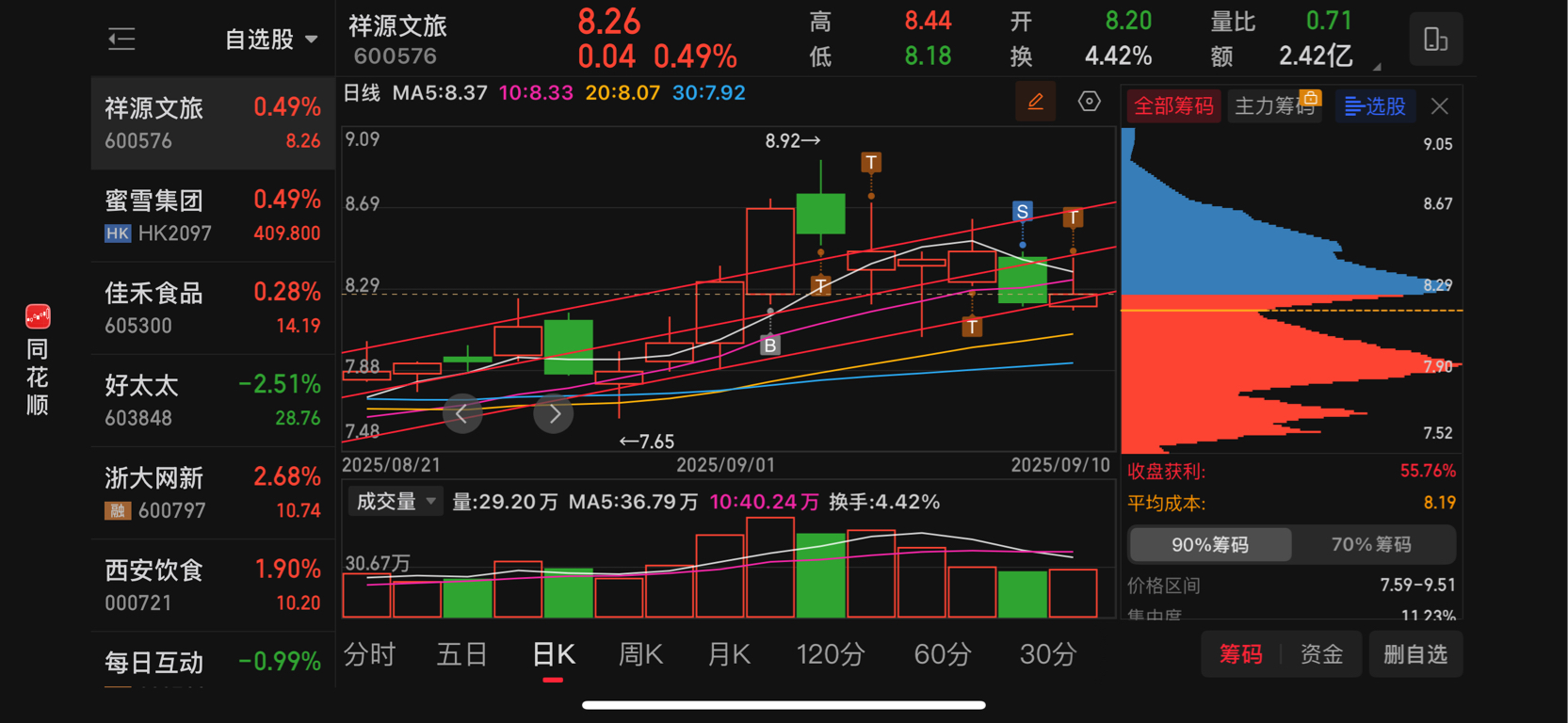Tap the 同花顺 app logo icon

(38, 316)
